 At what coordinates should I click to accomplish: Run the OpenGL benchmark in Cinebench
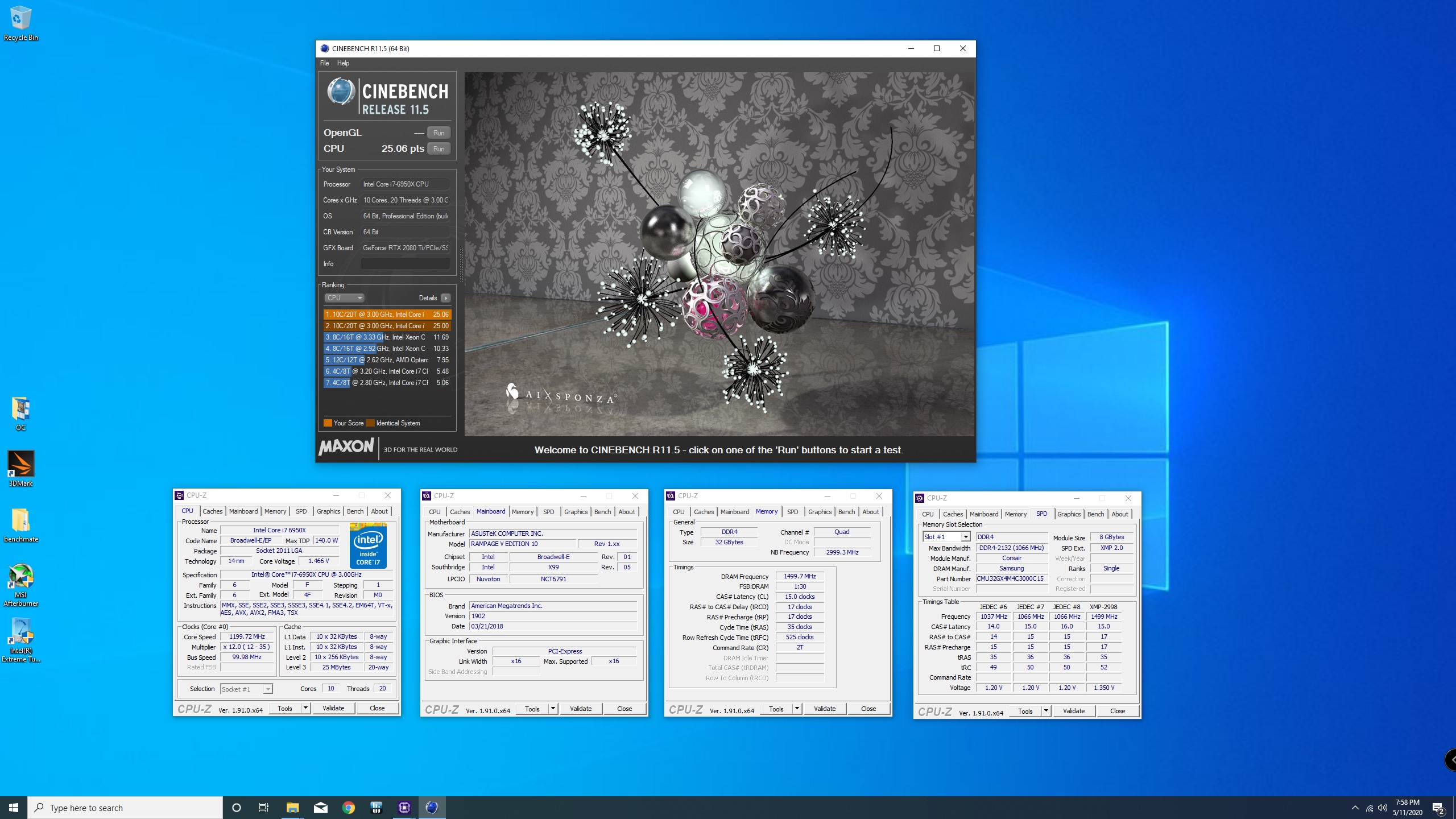click(439, 133)
